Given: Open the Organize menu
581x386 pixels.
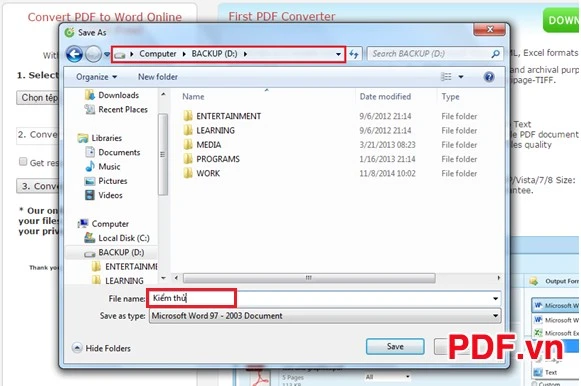Looking at the screenshot, I should pos(96,77).
